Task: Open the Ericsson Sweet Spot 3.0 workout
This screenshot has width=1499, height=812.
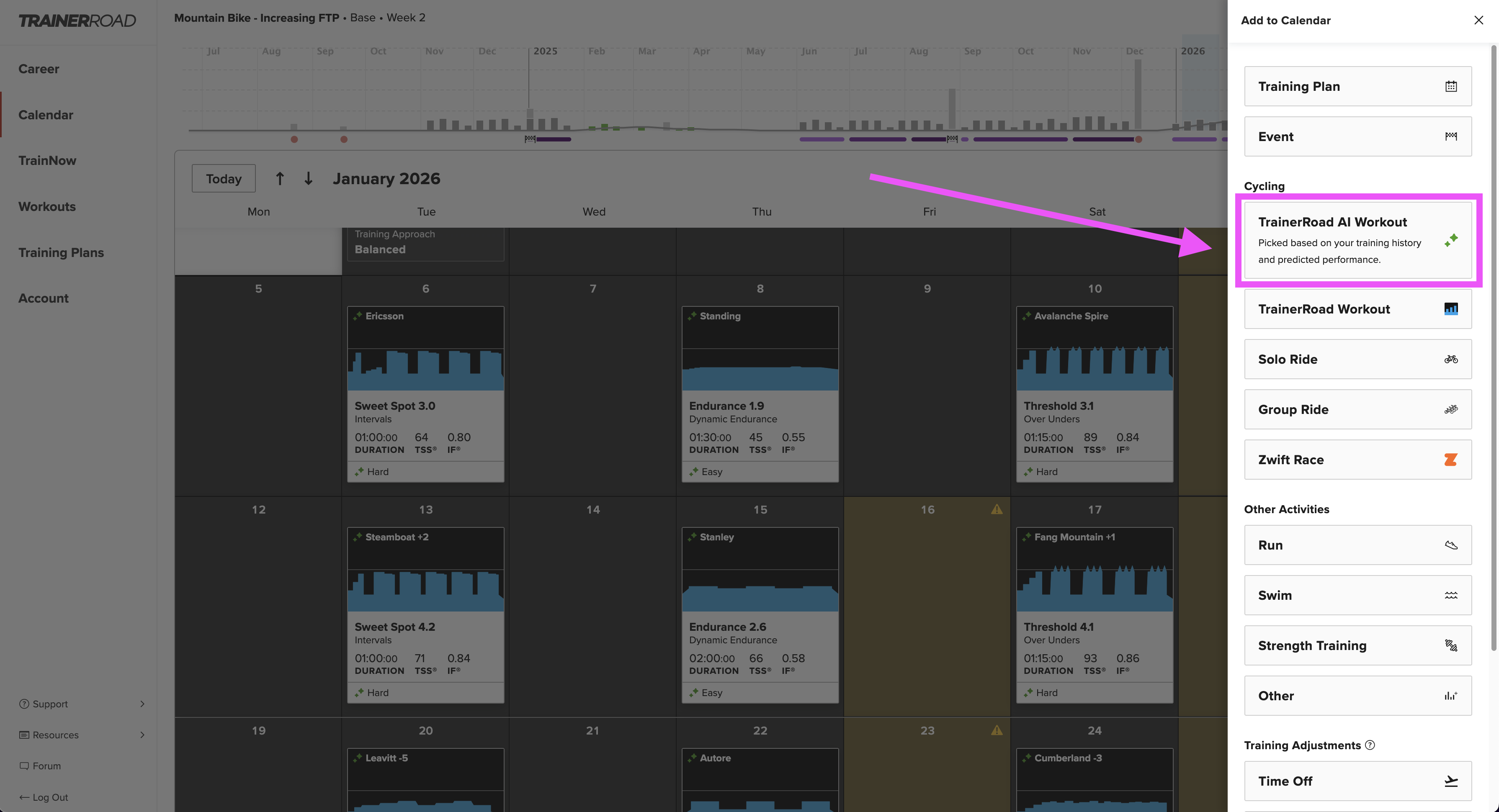Action: click(x=425, y=394)
